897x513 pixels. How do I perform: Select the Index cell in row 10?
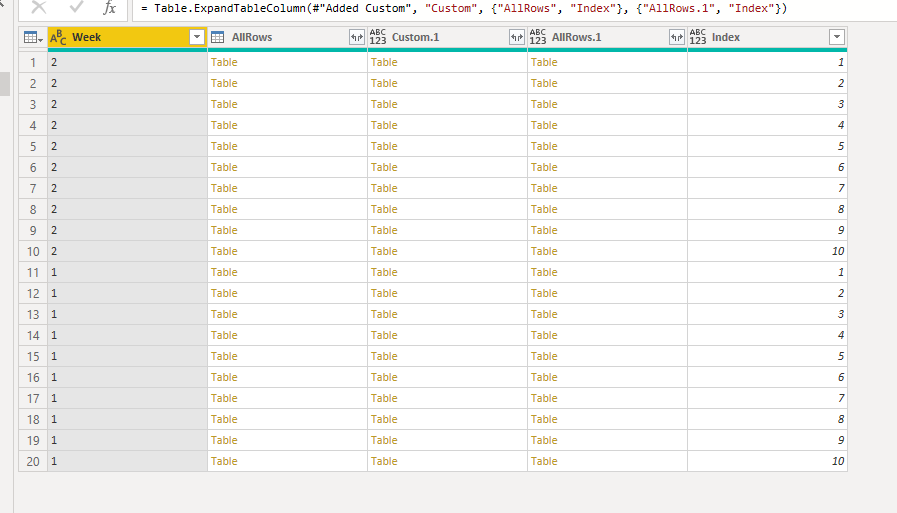767,251
